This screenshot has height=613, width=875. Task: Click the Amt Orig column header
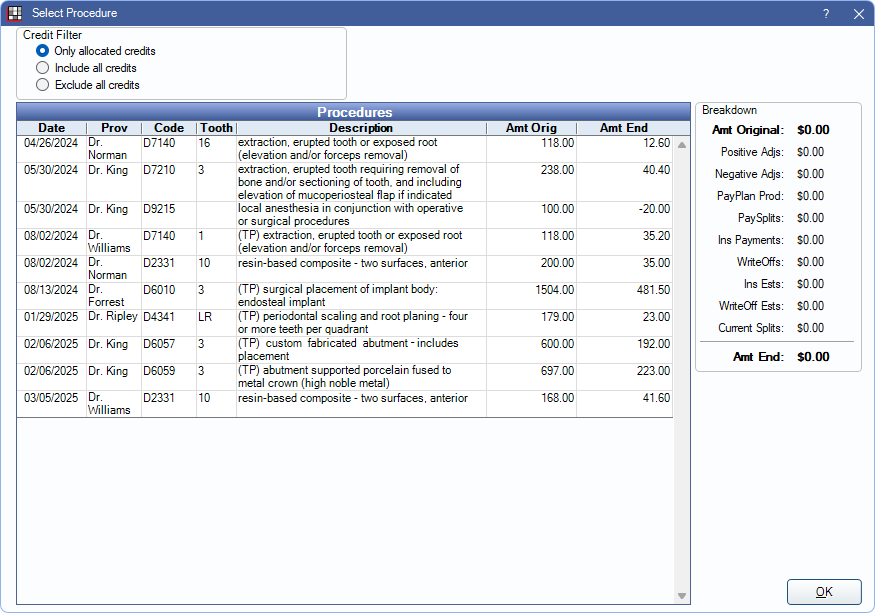(x=531, y=128)
